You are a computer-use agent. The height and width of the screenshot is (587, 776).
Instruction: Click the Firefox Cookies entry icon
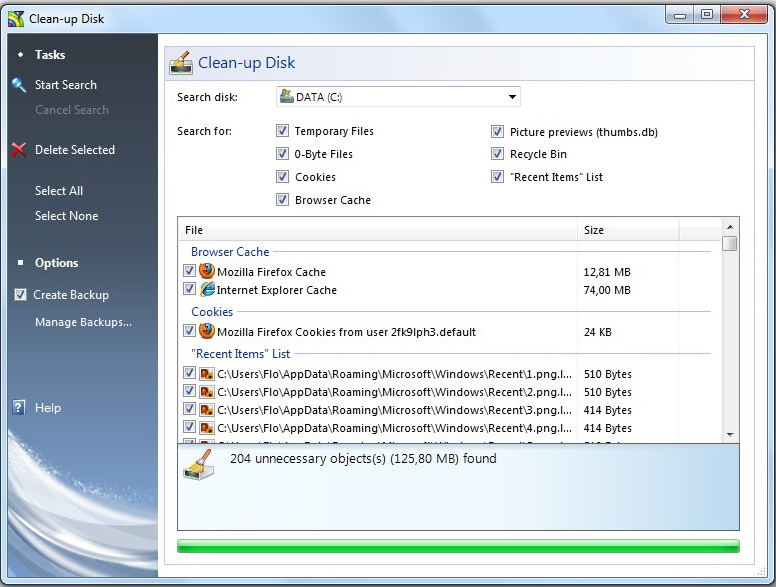(207, 332)
